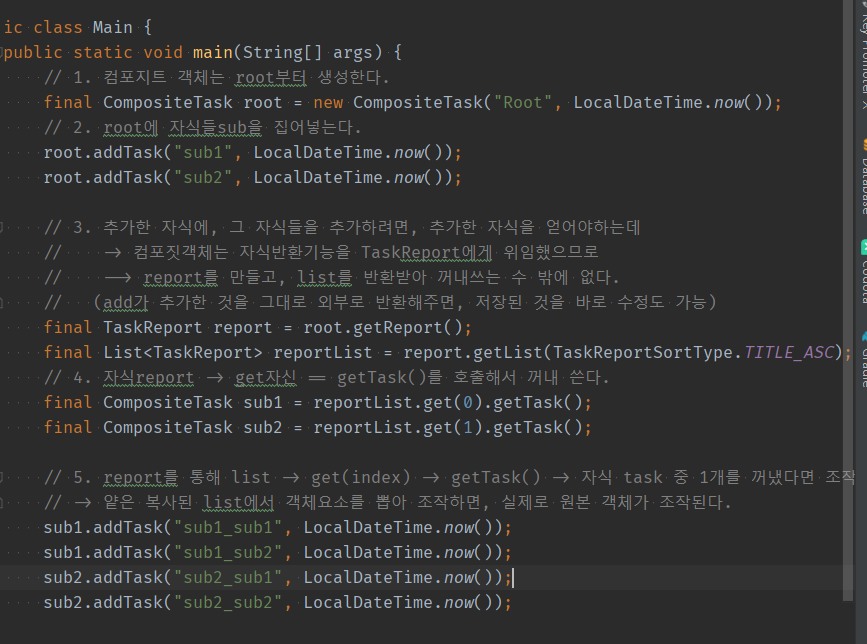Click the "Root" string literal

click(x=523, y=102)
